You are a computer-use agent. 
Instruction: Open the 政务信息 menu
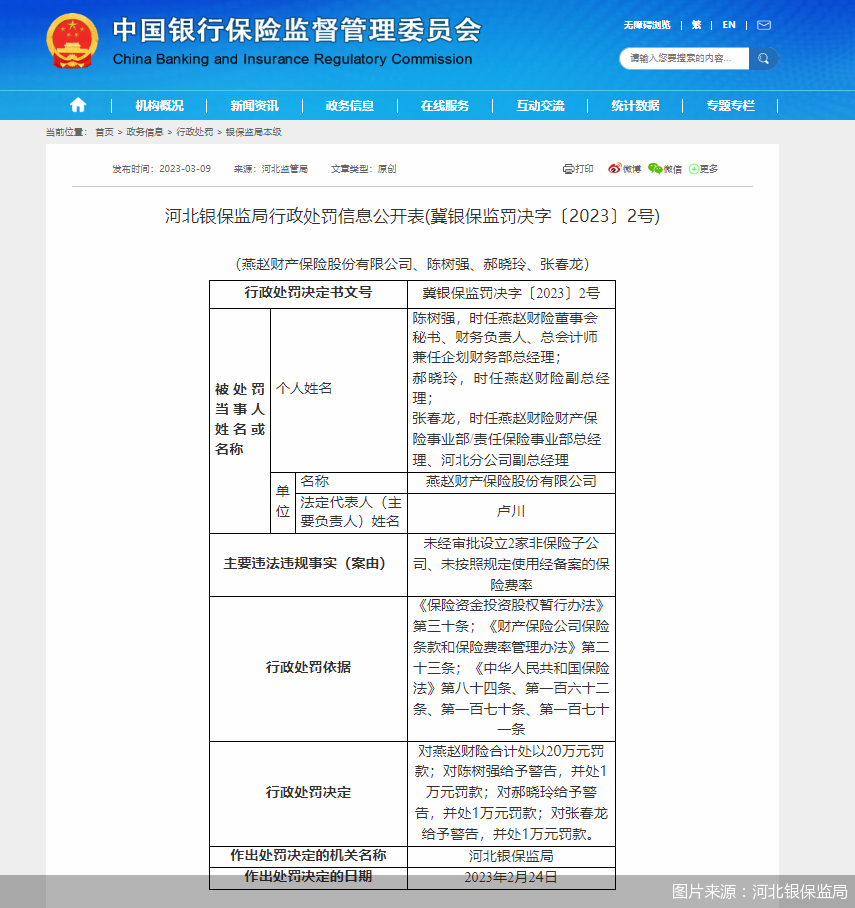349,105
